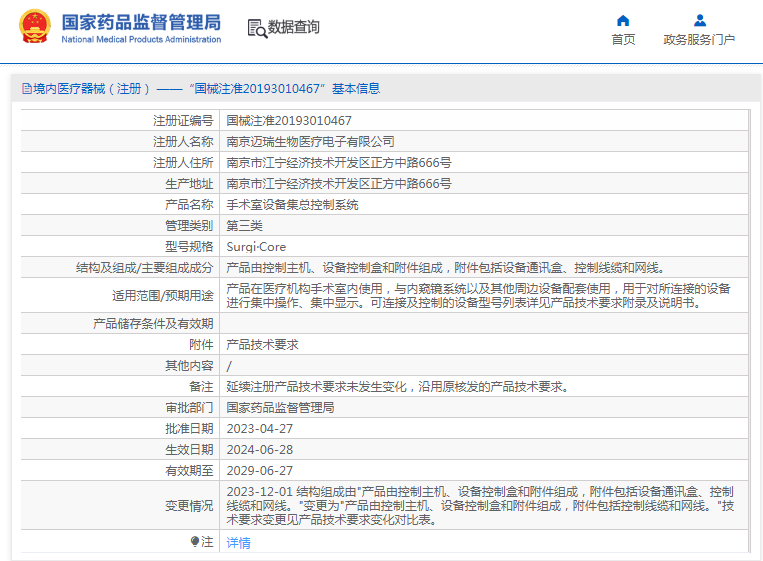Viewport: 763px width, 561px height.
Task: Click model value Surgi·Core
Action: [x=256, y=247]
